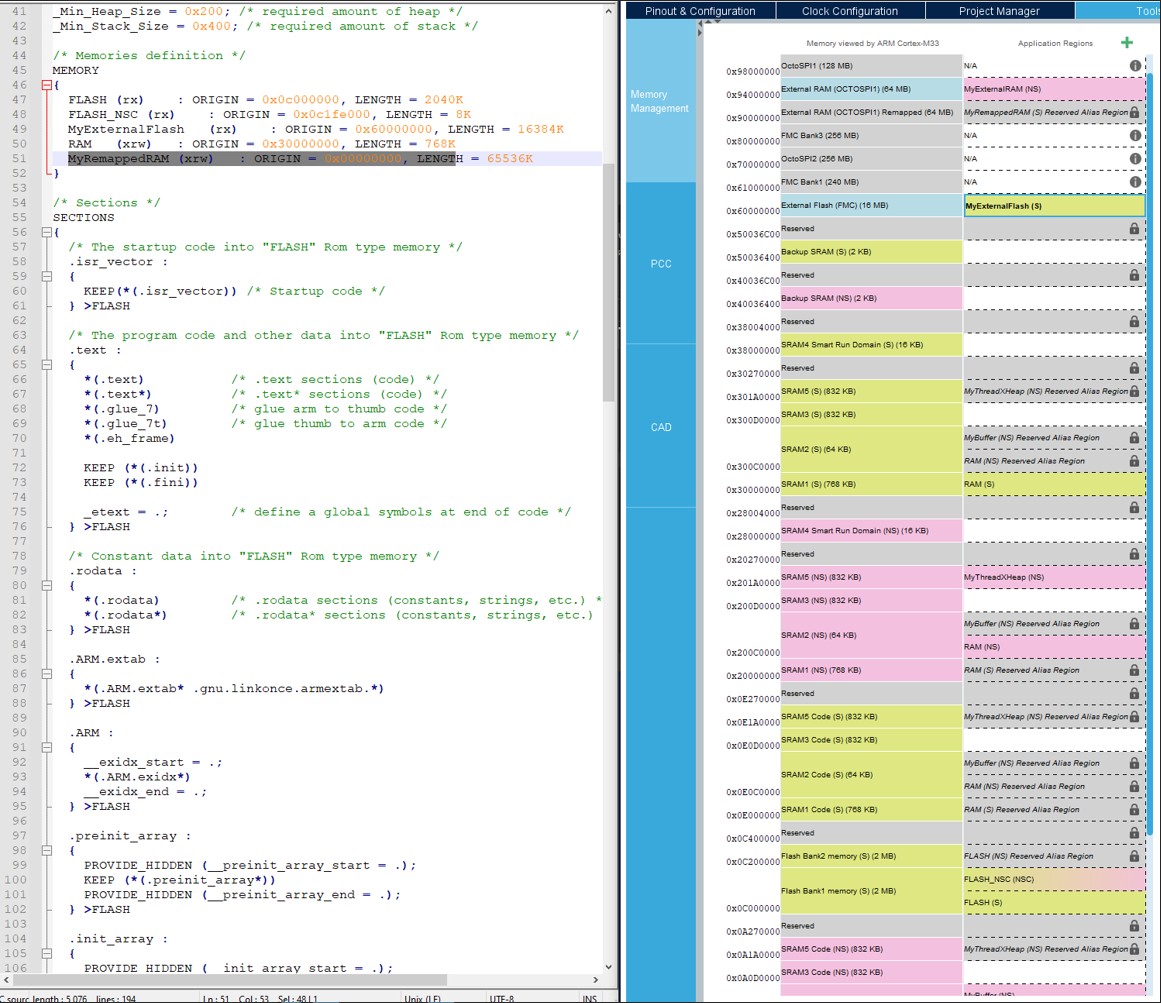The height and width of the screenshot is (1003, 1161).
Task: Click lock icon on Reserved row at 0x50036C00
Action: pyautogui.click(x=1134, y=229)
